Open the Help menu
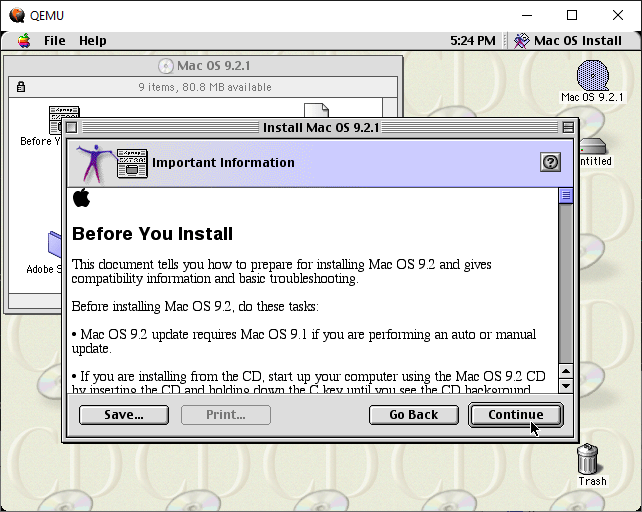This screenshot has height=512, width=642. coord(92,41)
